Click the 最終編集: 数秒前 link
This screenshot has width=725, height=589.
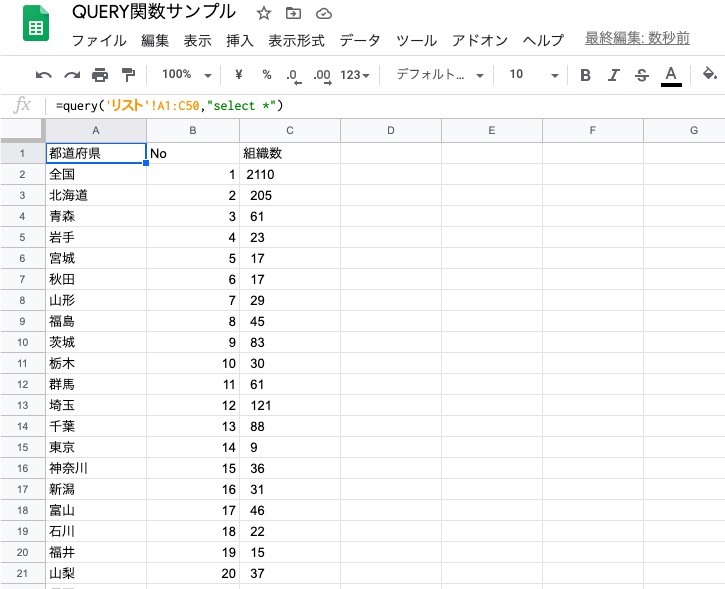[x=637, y=39]
